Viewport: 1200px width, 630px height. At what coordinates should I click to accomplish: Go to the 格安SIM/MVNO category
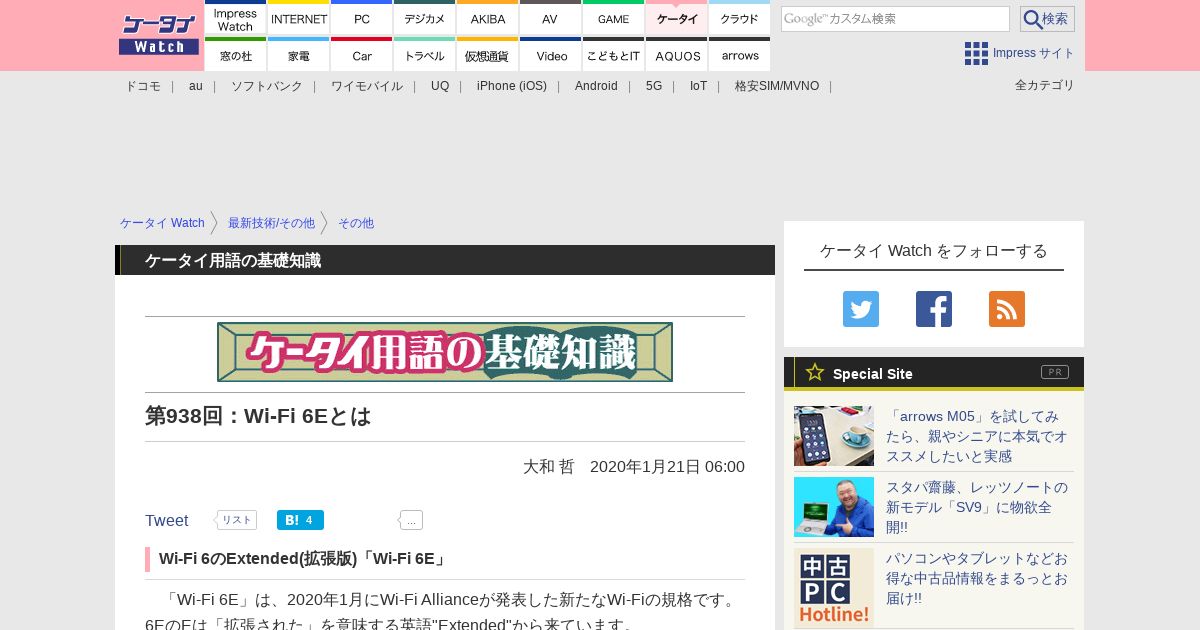tap(777, 86)
